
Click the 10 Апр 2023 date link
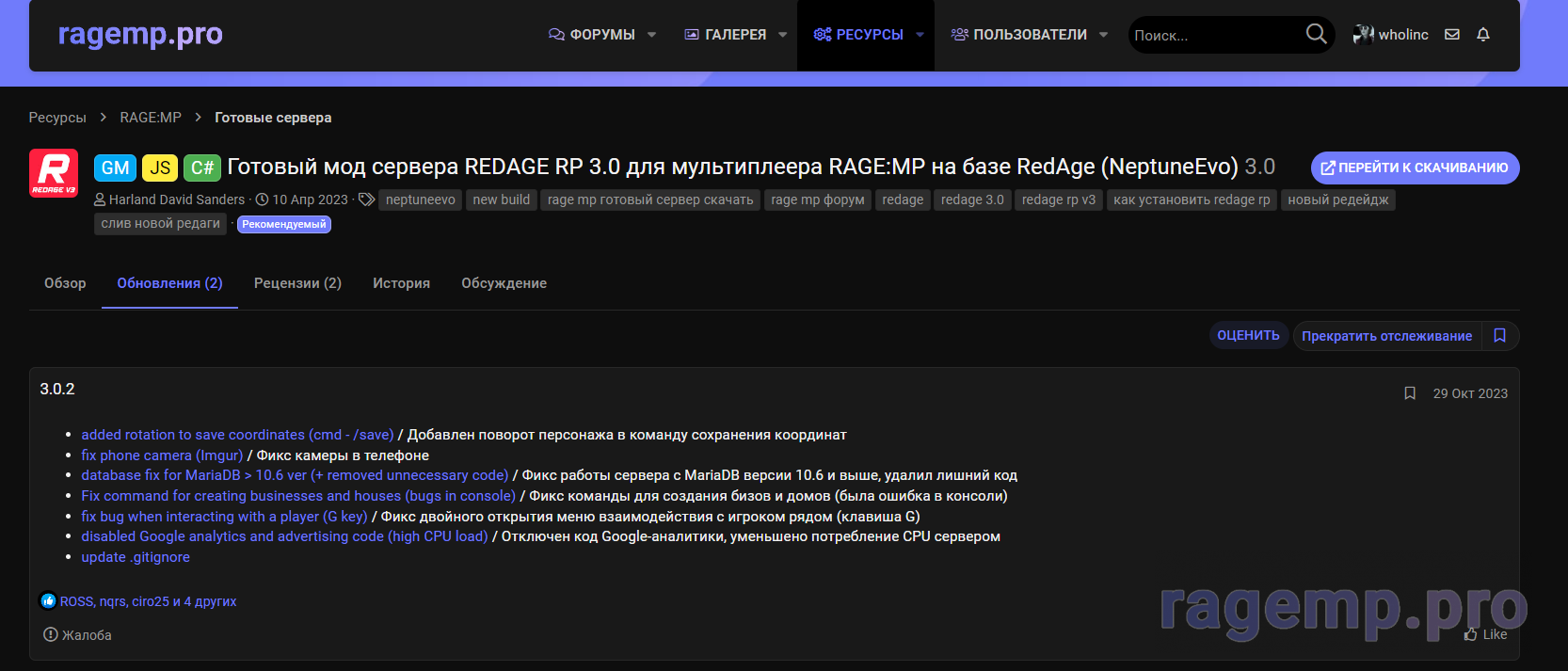[x=311, y=200]
